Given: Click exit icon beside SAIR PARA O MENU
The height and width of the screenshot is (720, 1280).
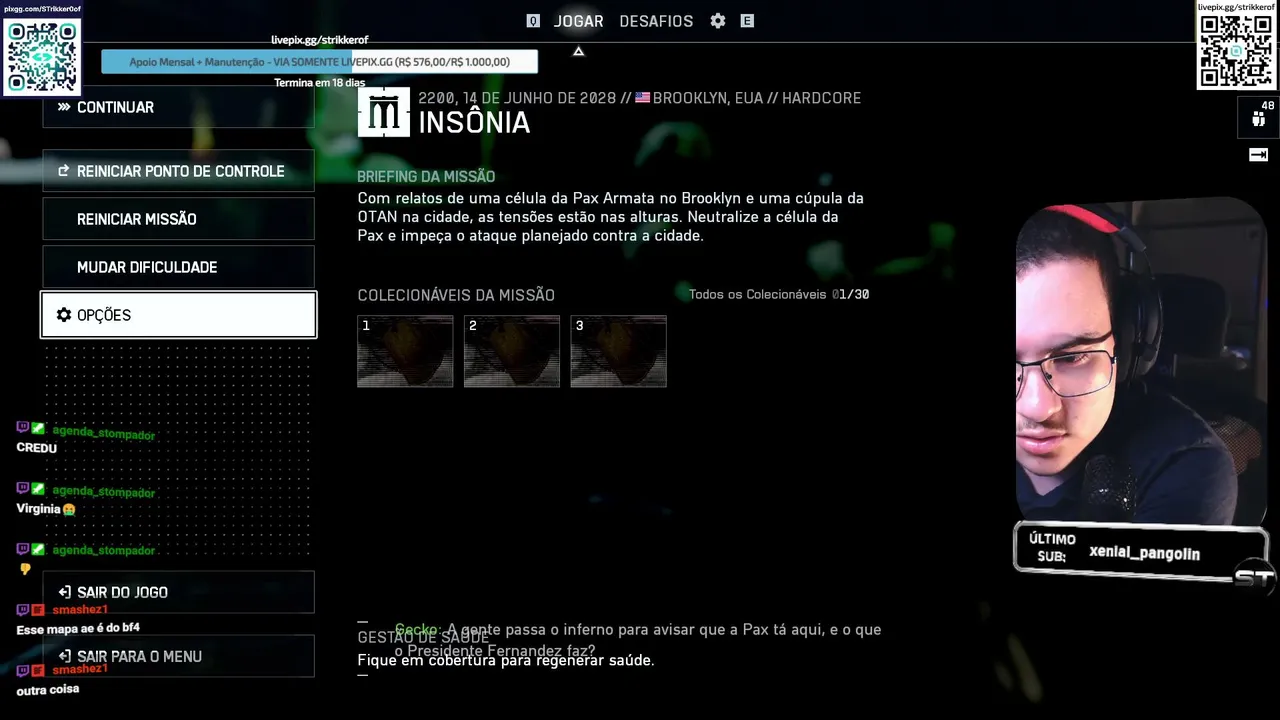Looking at the screenshot, I should click(64, 656).
